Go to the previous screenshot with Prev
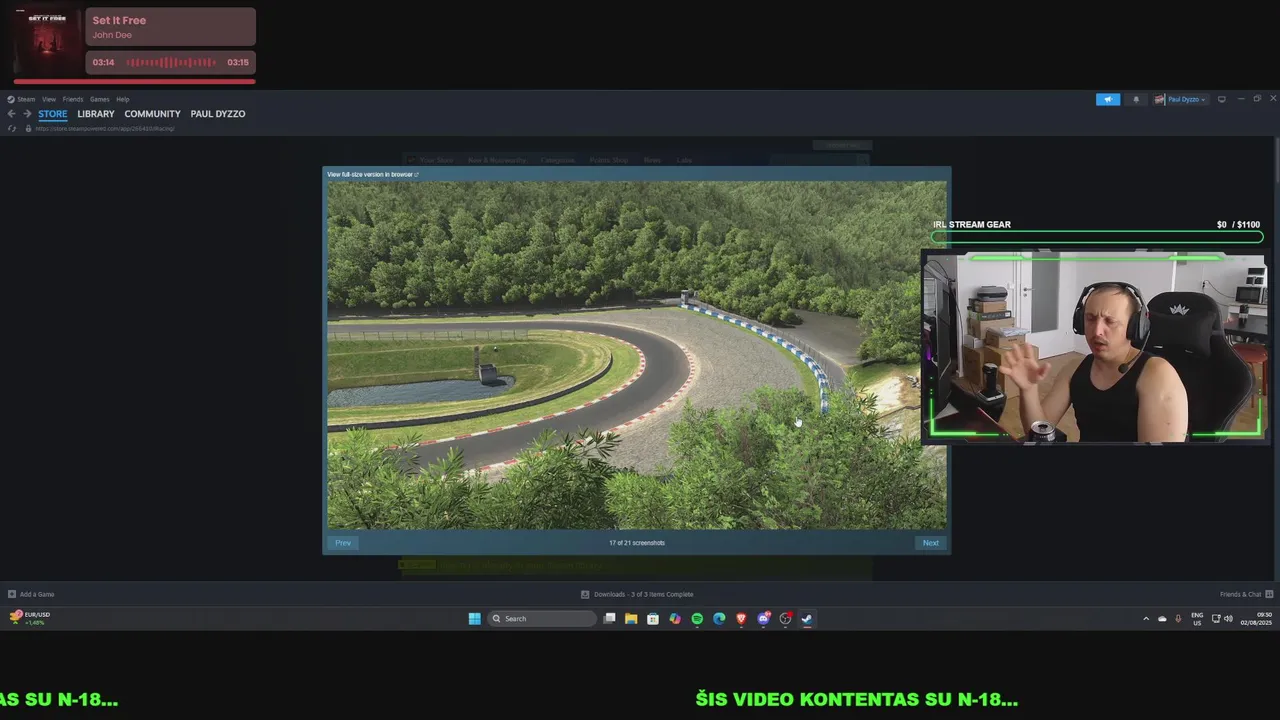The width and height of the screenshot is (1280, 720). 343,543
